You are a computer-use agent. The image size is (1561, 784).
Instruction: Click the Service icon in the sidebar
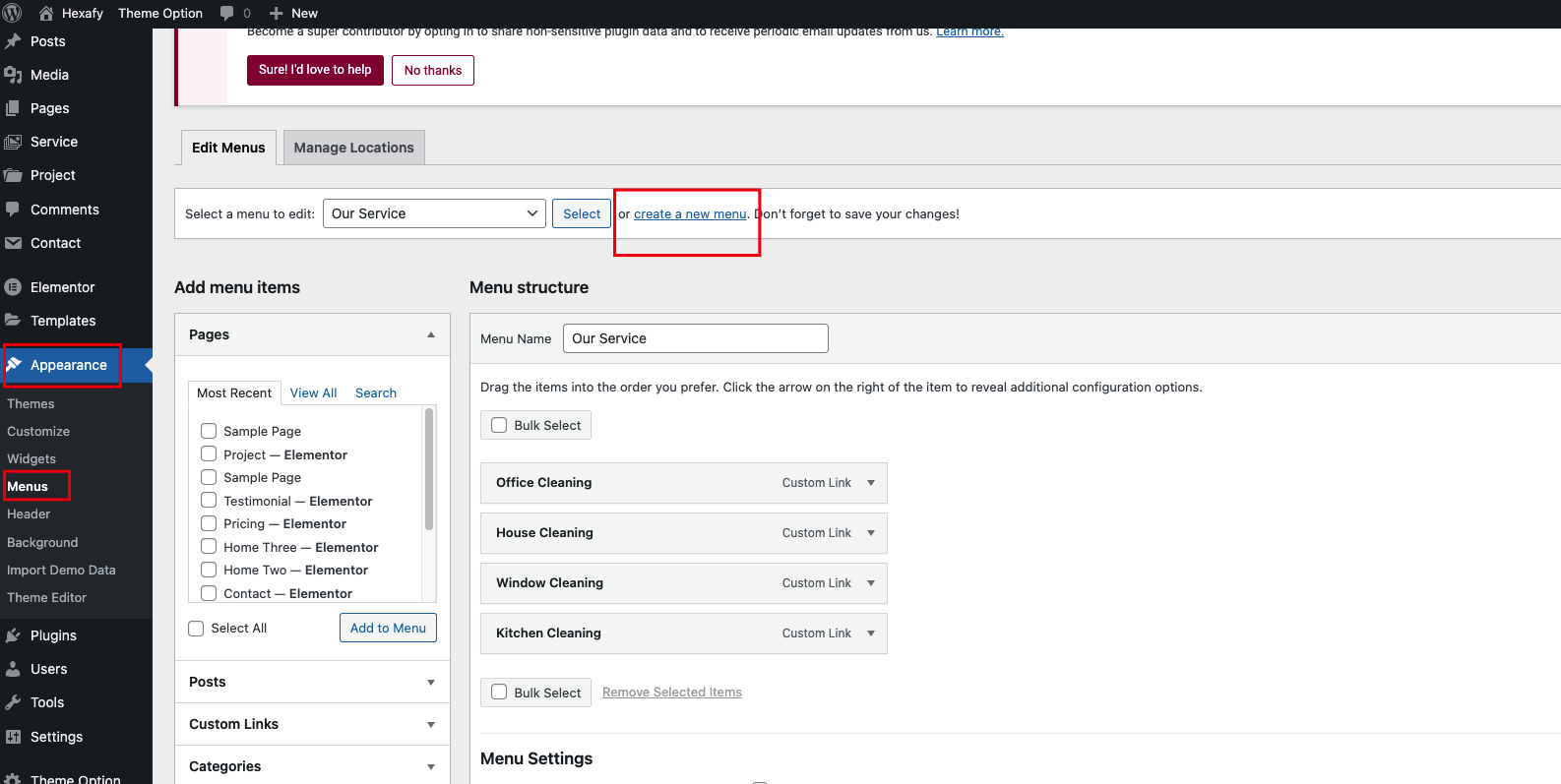click(x=13, y=142)
